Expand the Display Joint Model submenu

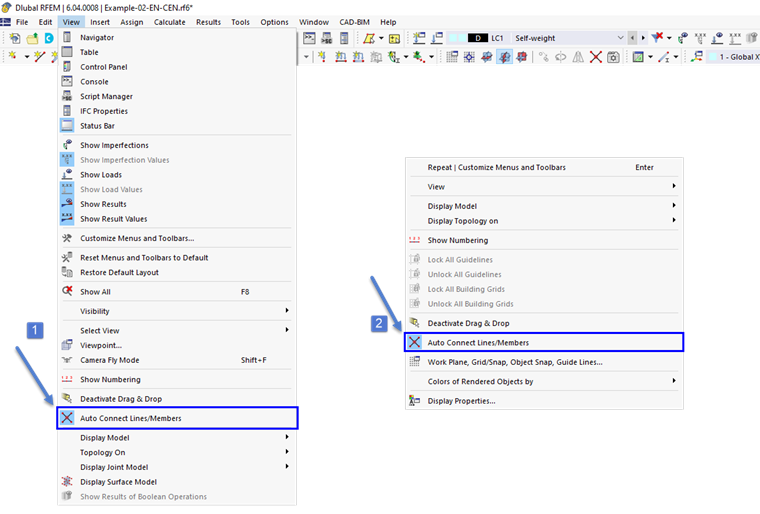point(177,467)
